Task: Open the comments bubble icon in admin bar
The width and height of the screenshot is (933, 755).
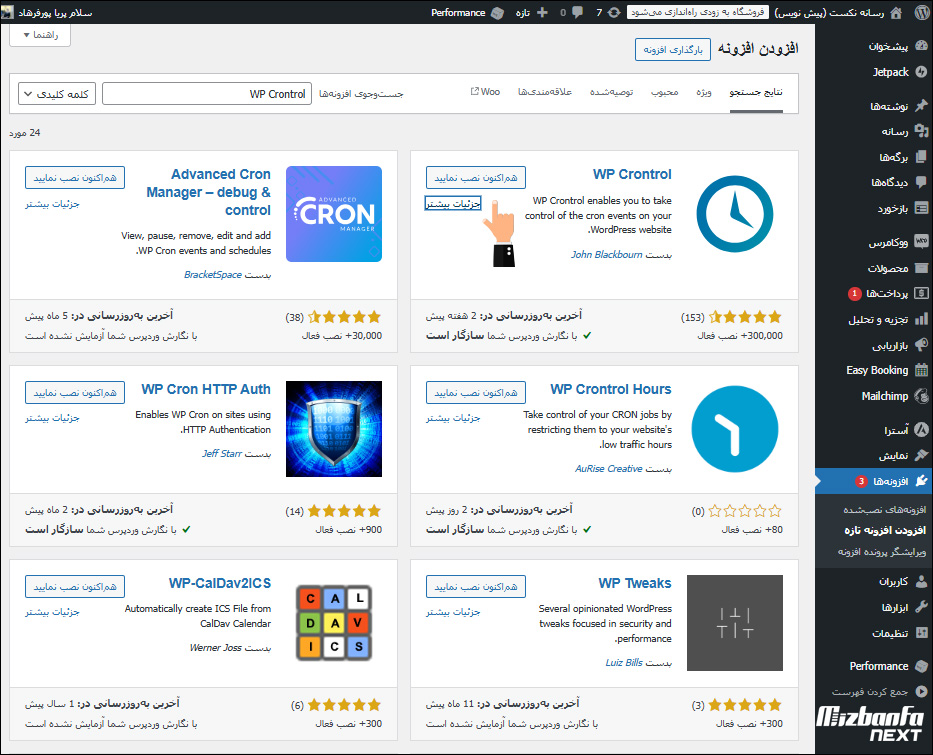Action: tap(577, 12)
